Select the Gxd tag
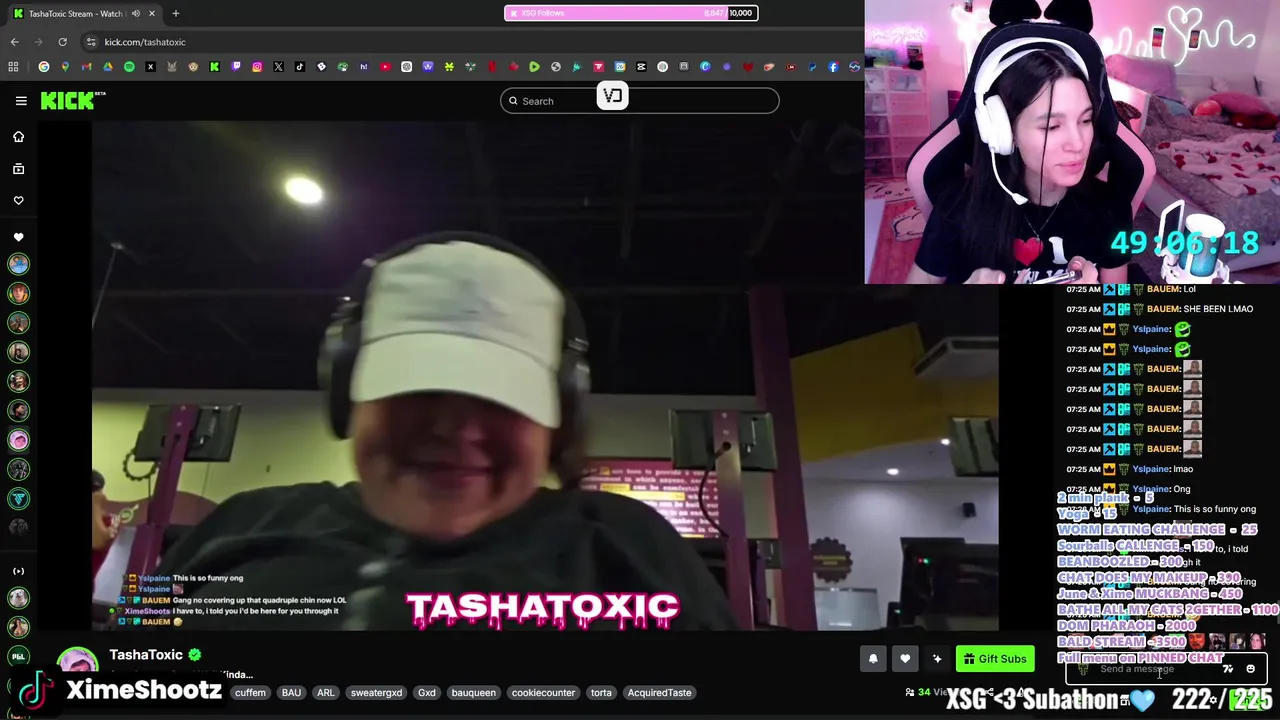1280x720 pixels. pos(427,692)
